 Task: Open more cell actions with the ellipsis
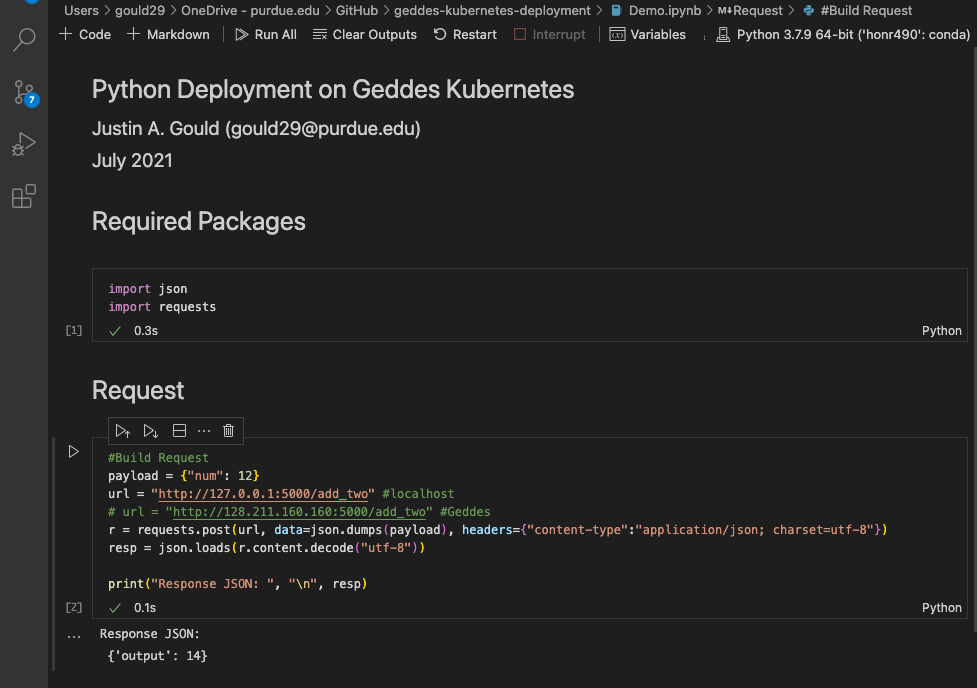[204, 430]
